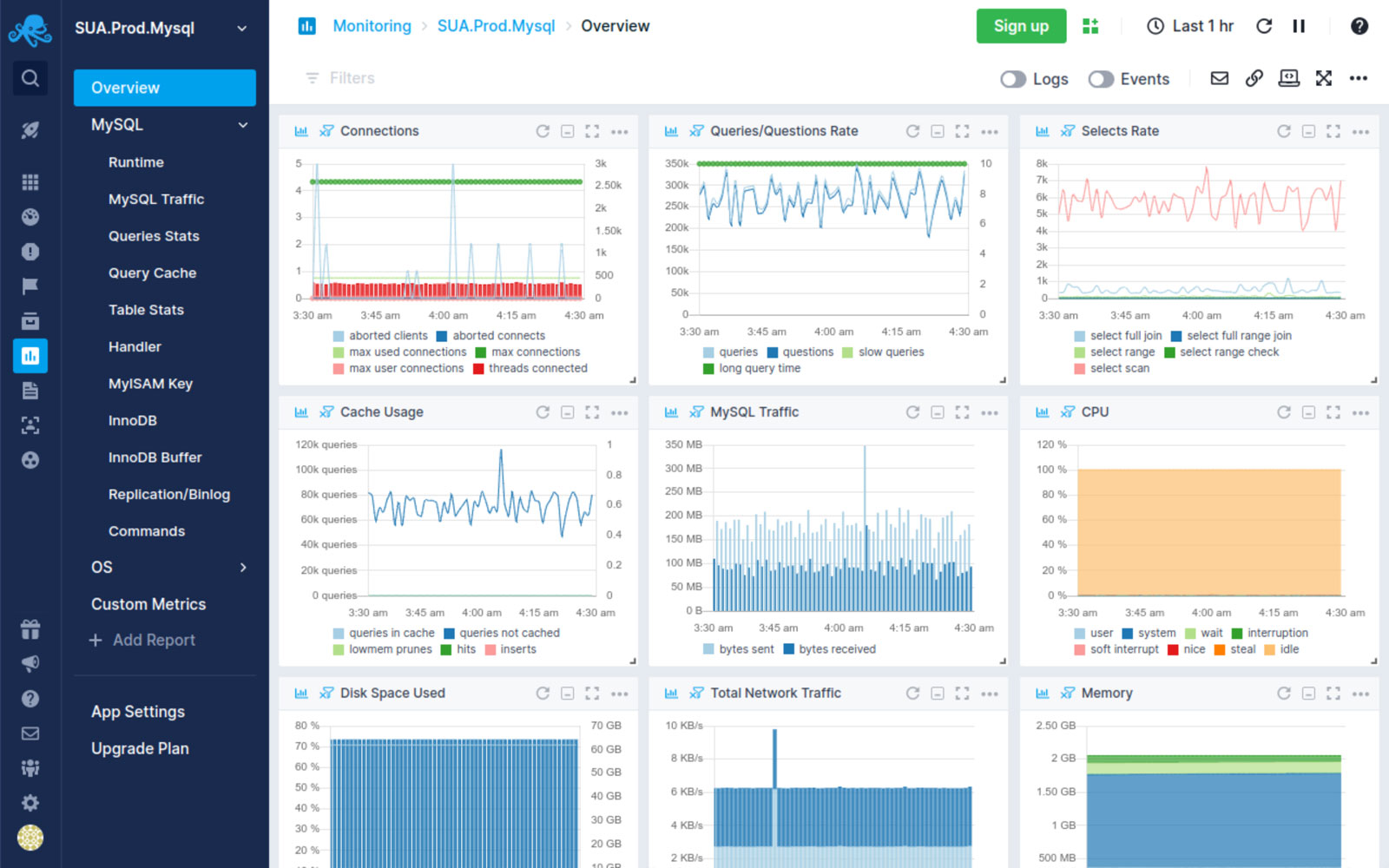Screen dimensions: 1389x868
Task: Select InnoDB Buffer in the sidebar
Action: [155, 457]
